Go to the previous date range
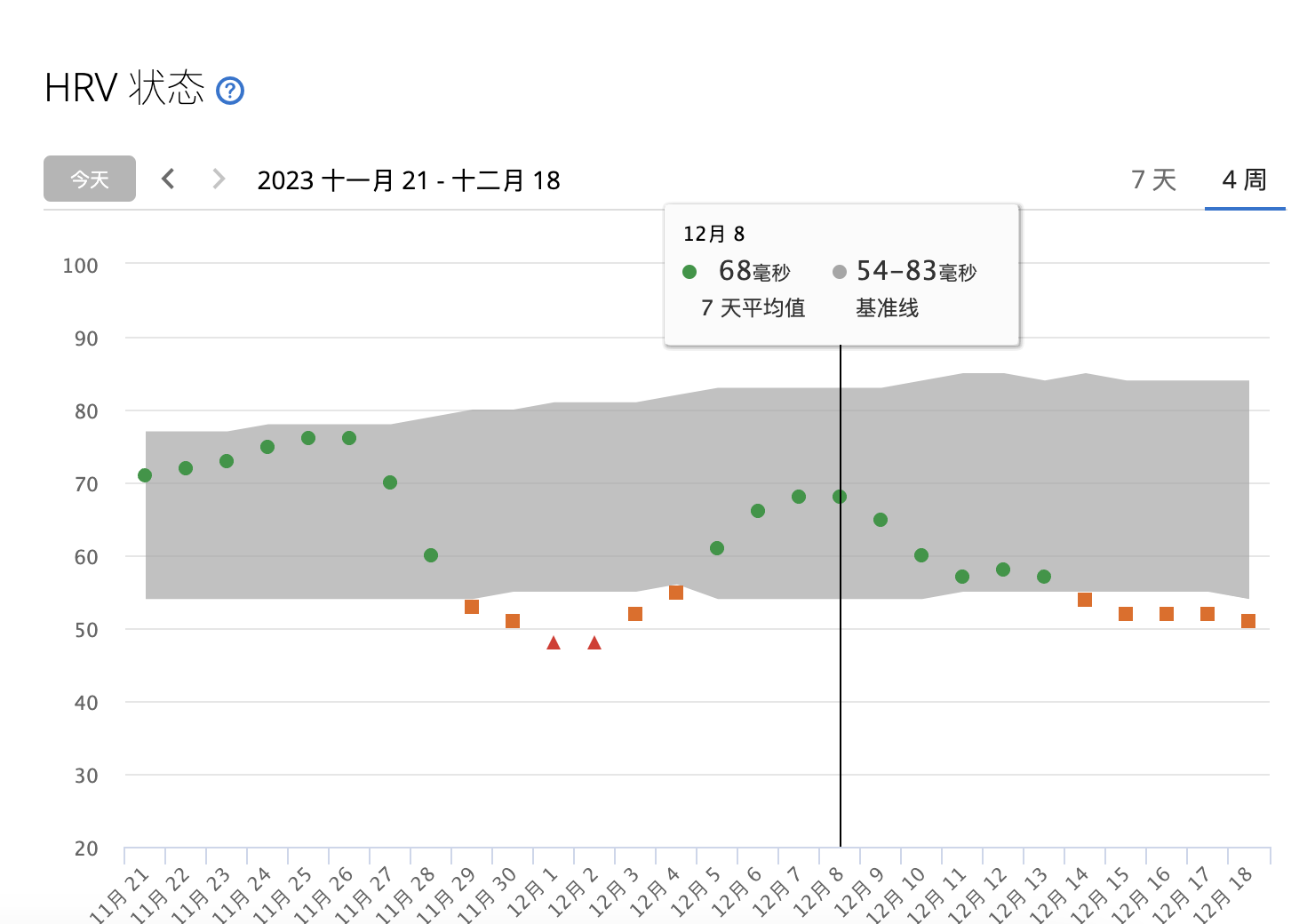 tap(168, 179)
